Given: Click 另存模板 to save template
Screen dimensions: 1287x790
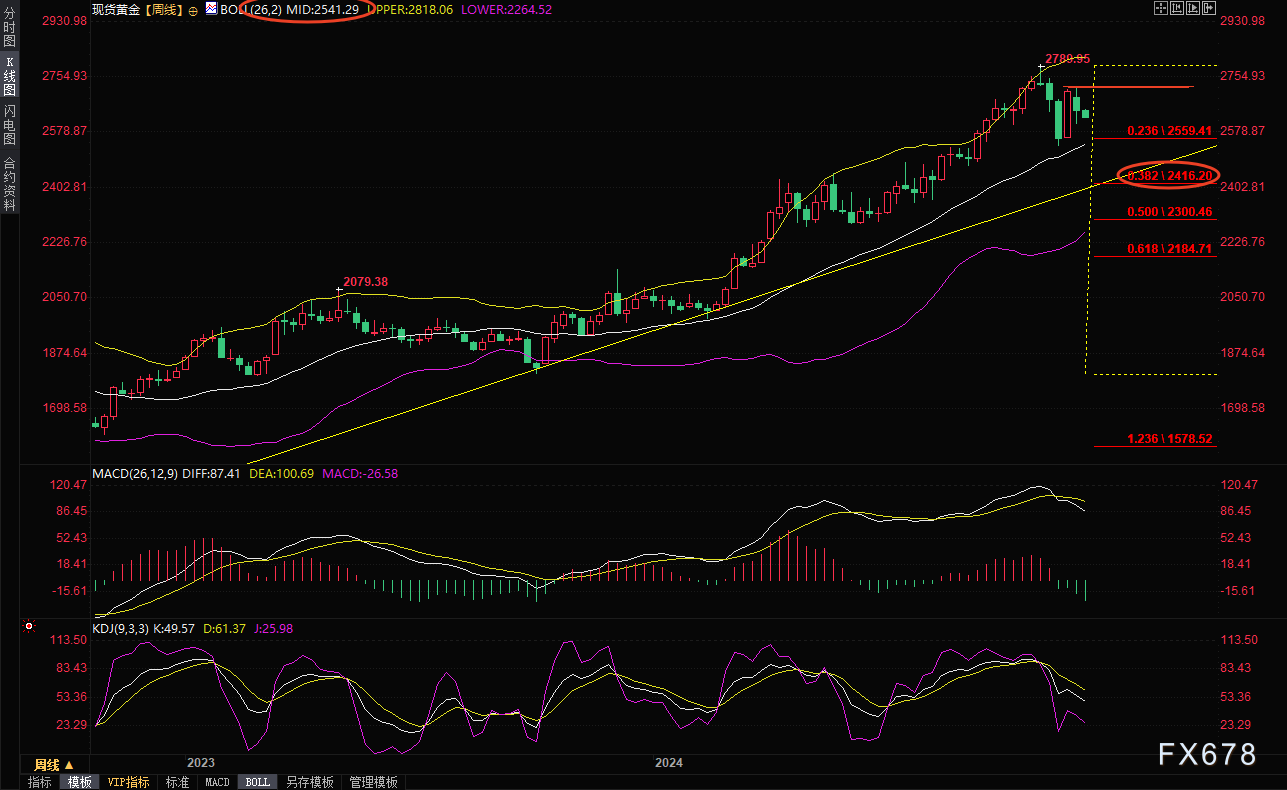Looking at the screenshot, I should click(309, 782).
